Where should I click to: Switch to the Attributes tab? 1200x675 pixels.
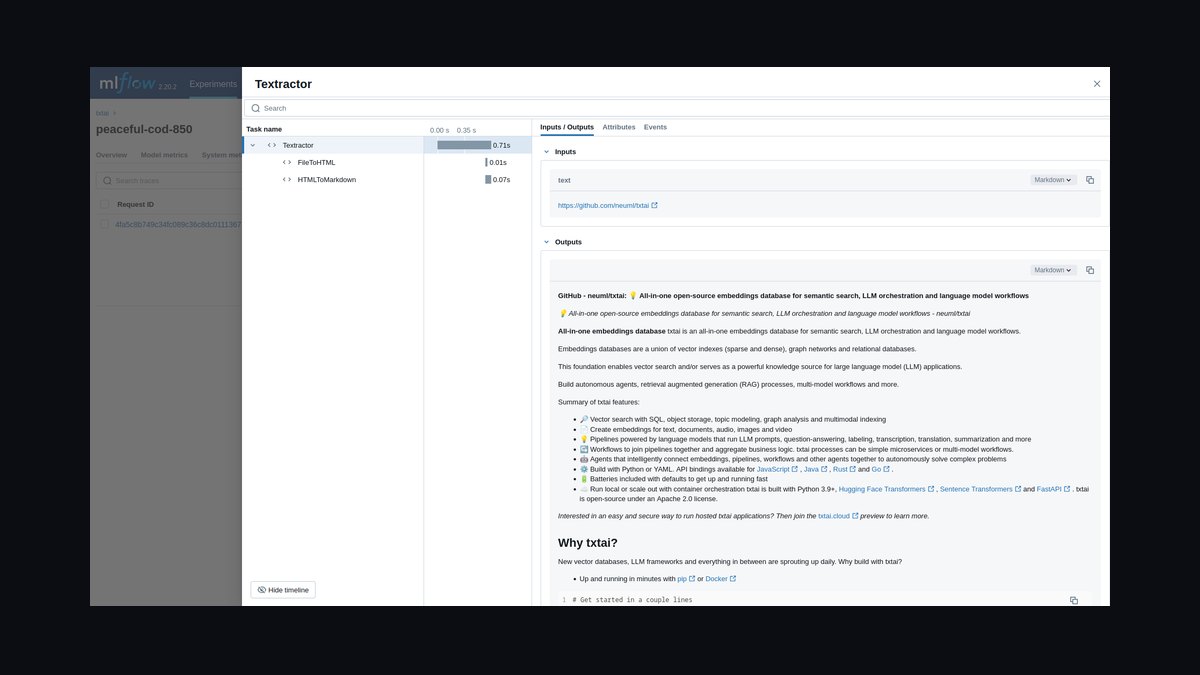tap(619, 127)
